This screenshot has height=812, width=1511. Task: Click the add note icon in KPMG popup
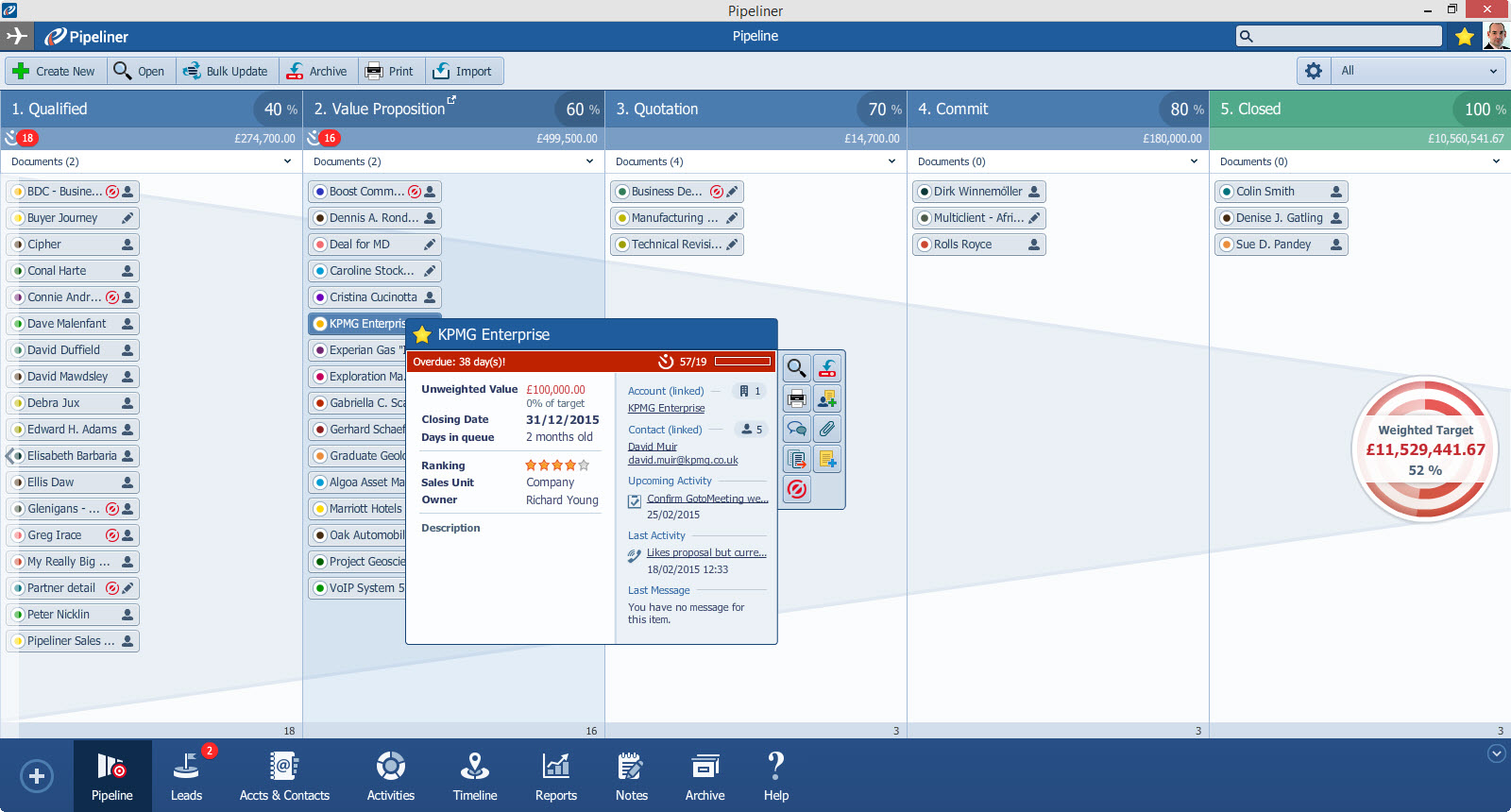[x=827, y=459]
